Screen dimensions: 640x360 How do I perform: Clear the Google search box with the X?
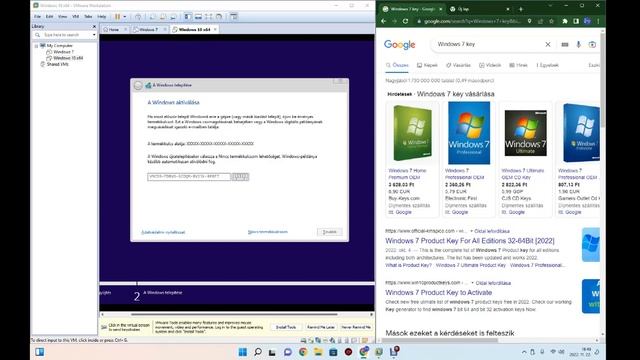548,44
